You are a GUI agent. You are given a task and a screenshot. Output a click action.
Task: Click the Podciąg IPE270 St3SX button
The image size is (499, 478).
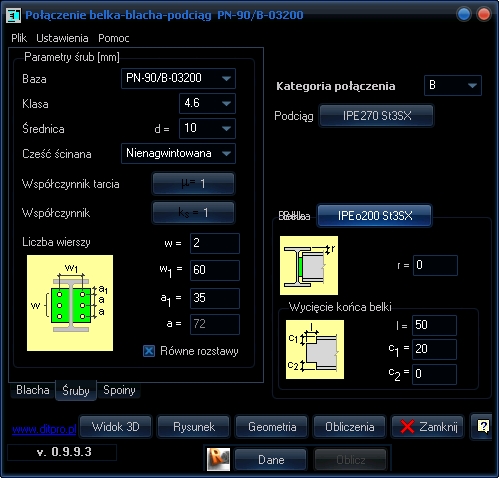pos(377,116)
